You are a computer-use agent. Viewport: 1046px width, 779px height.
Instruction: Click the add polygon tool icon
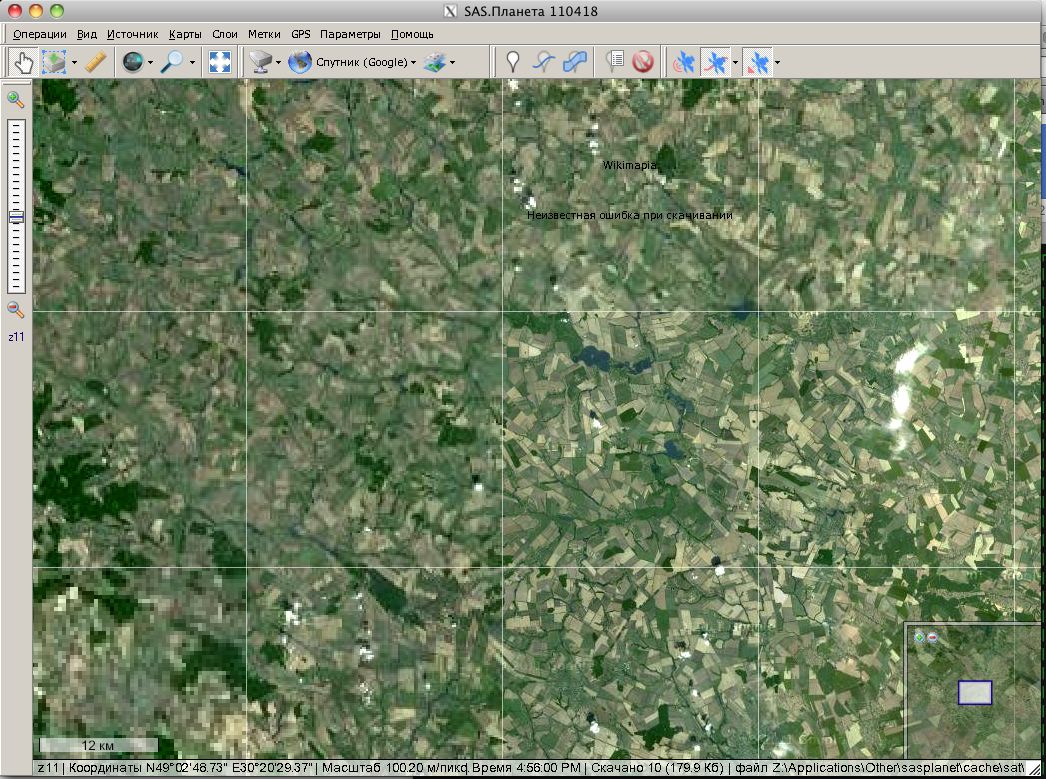575,62
